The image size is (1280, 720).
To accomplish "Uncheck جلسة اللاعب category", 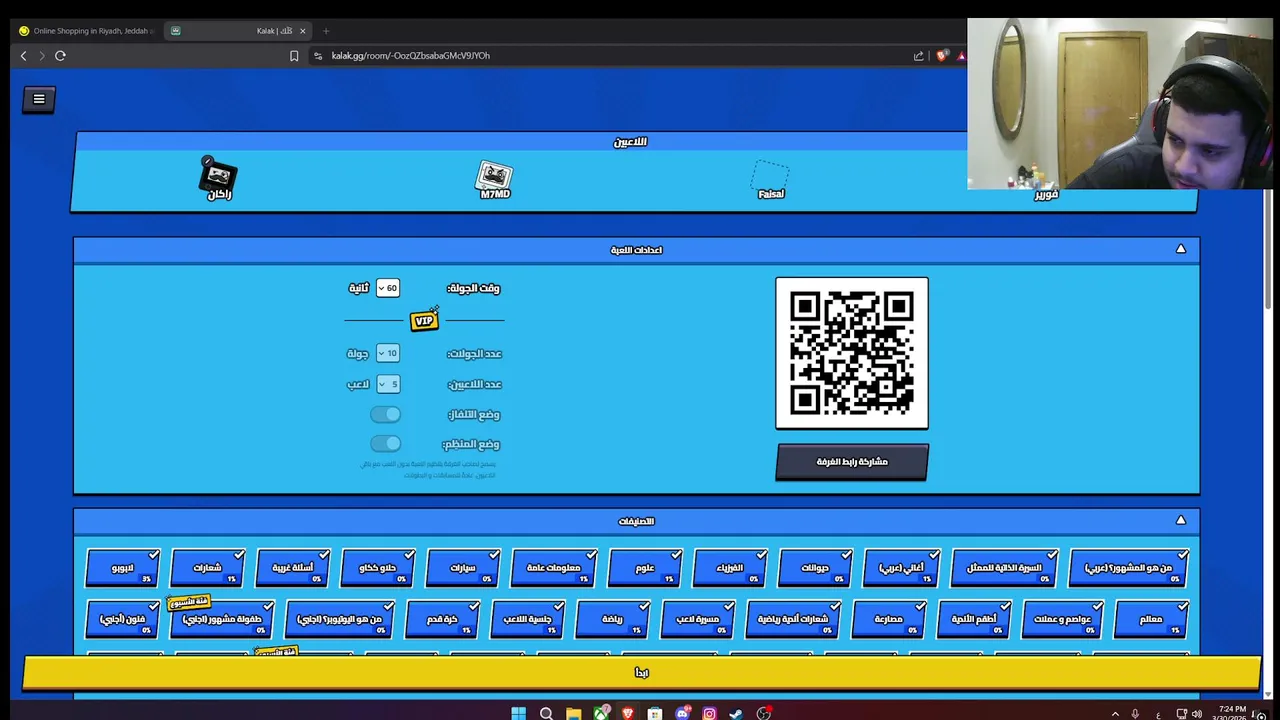I will tap(528, 619).
